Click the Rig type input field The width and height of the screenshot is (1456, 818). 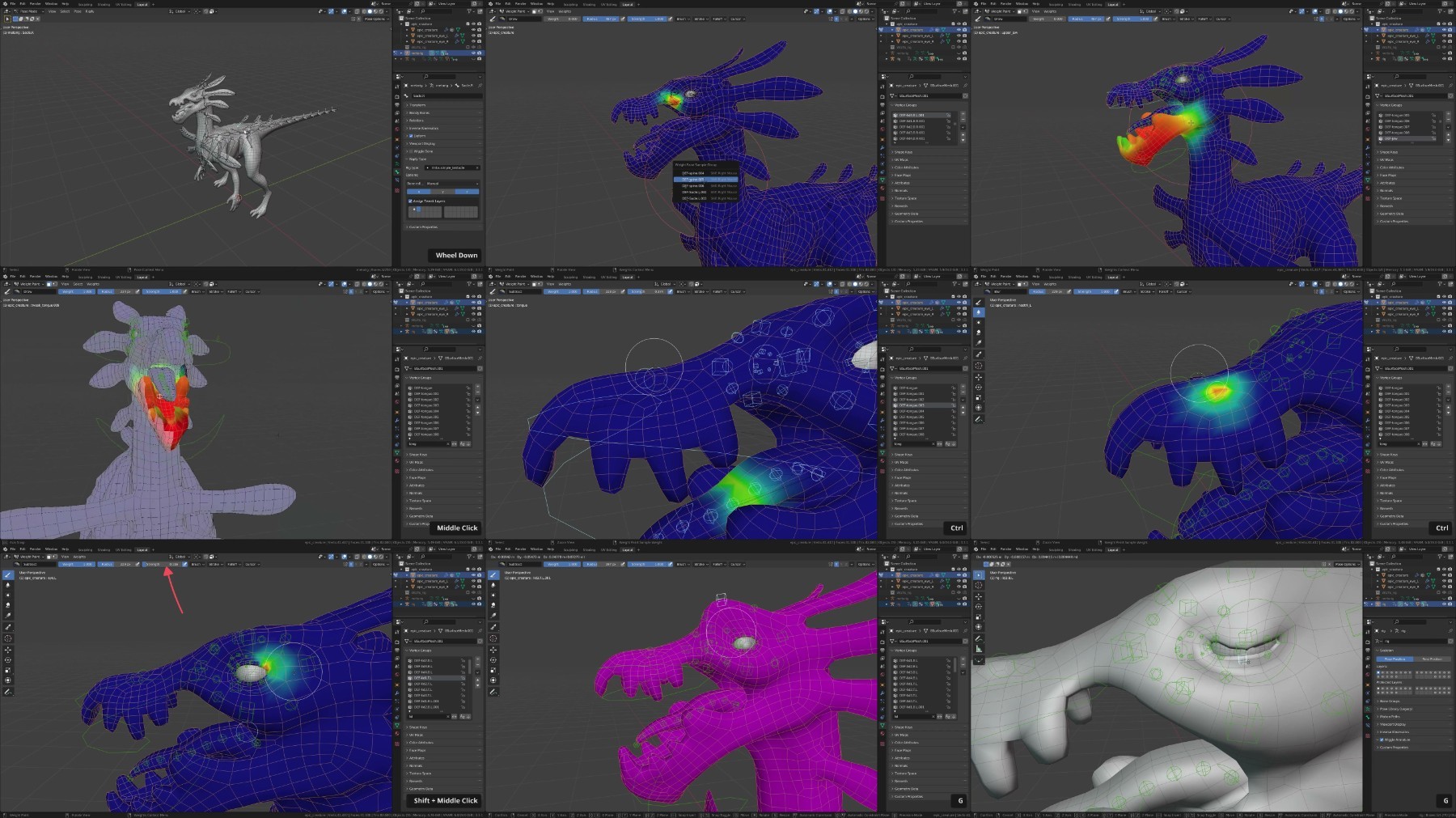pyautogui.click(x=451, y=167)
